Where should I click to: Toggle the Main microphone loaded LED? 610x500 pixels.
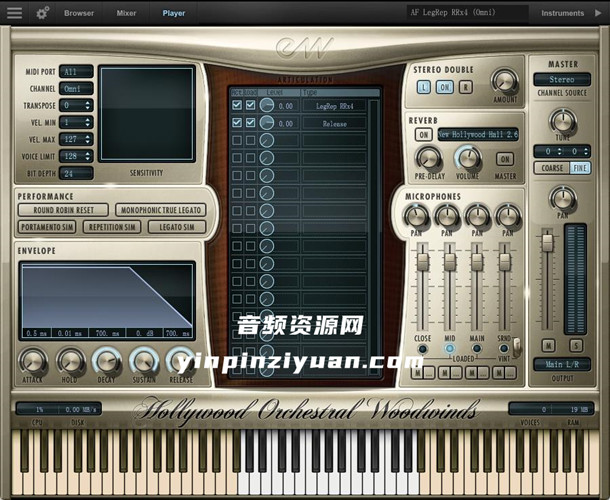[x=477, y=349]
